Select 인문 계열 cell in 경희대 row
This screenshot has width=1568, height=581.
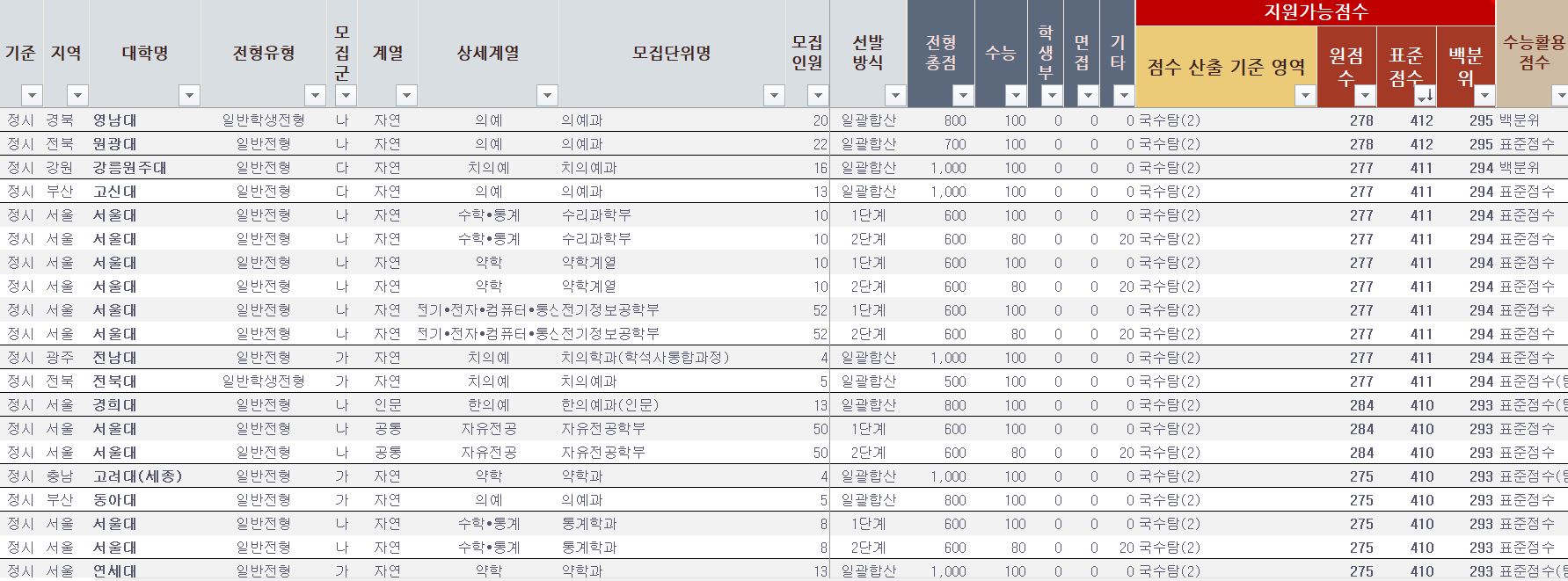pyautogui.click(x=388, y=405)
